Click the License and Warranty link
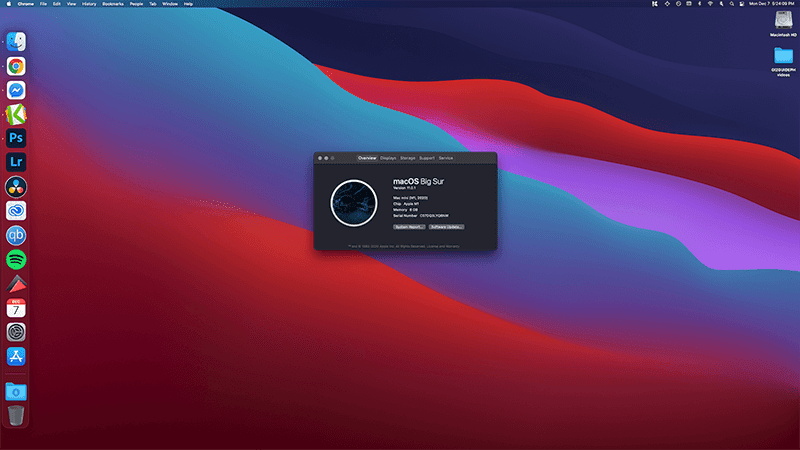This screenshot has height=450, width=800. (x=443, y=246)
